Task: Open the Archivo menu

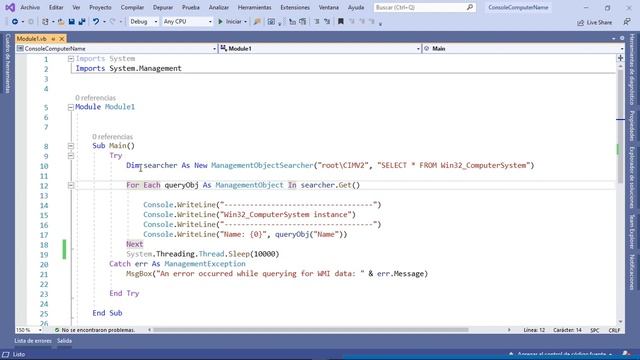Action: (x=30, y=7)
